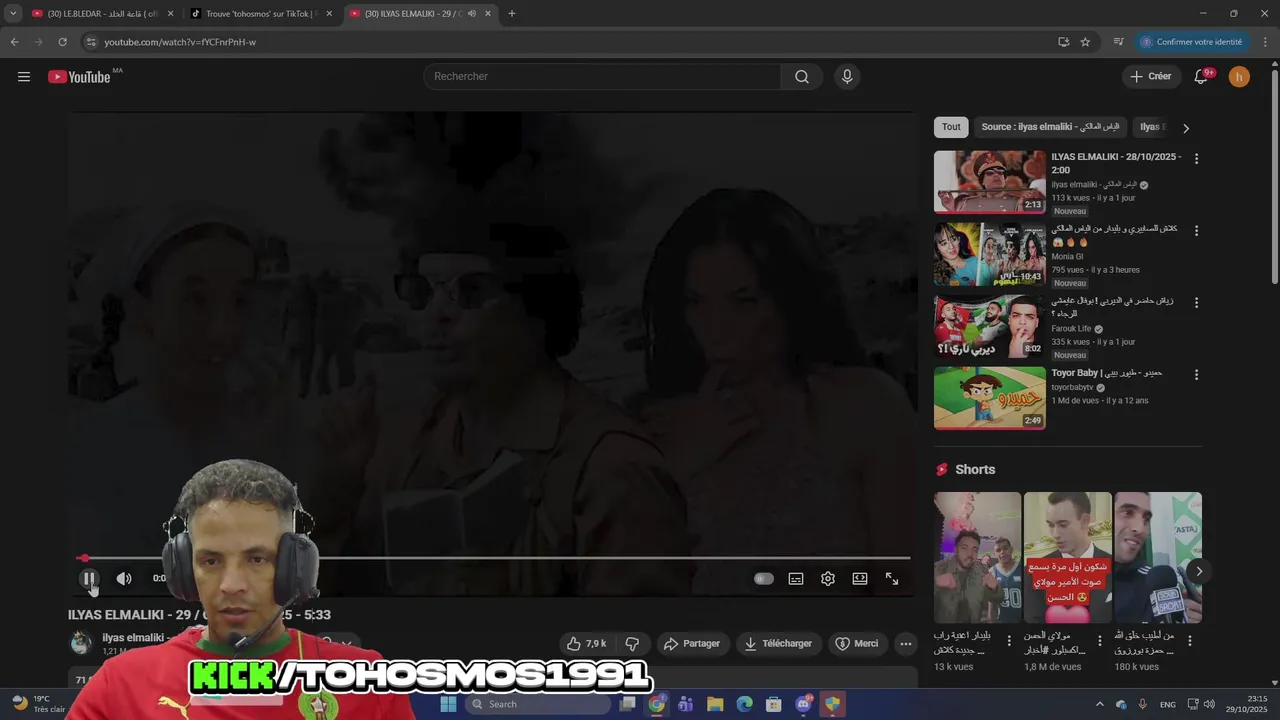Image resolution: width=1280 pixels, height=720 pixels.
Task: Like the video with 7,9 k likes
Action: click(587, 644)
